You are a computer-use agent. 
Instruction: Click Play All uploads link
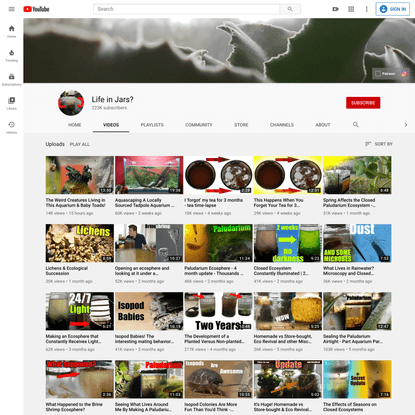pyautogui.click(x=80, y=144)
